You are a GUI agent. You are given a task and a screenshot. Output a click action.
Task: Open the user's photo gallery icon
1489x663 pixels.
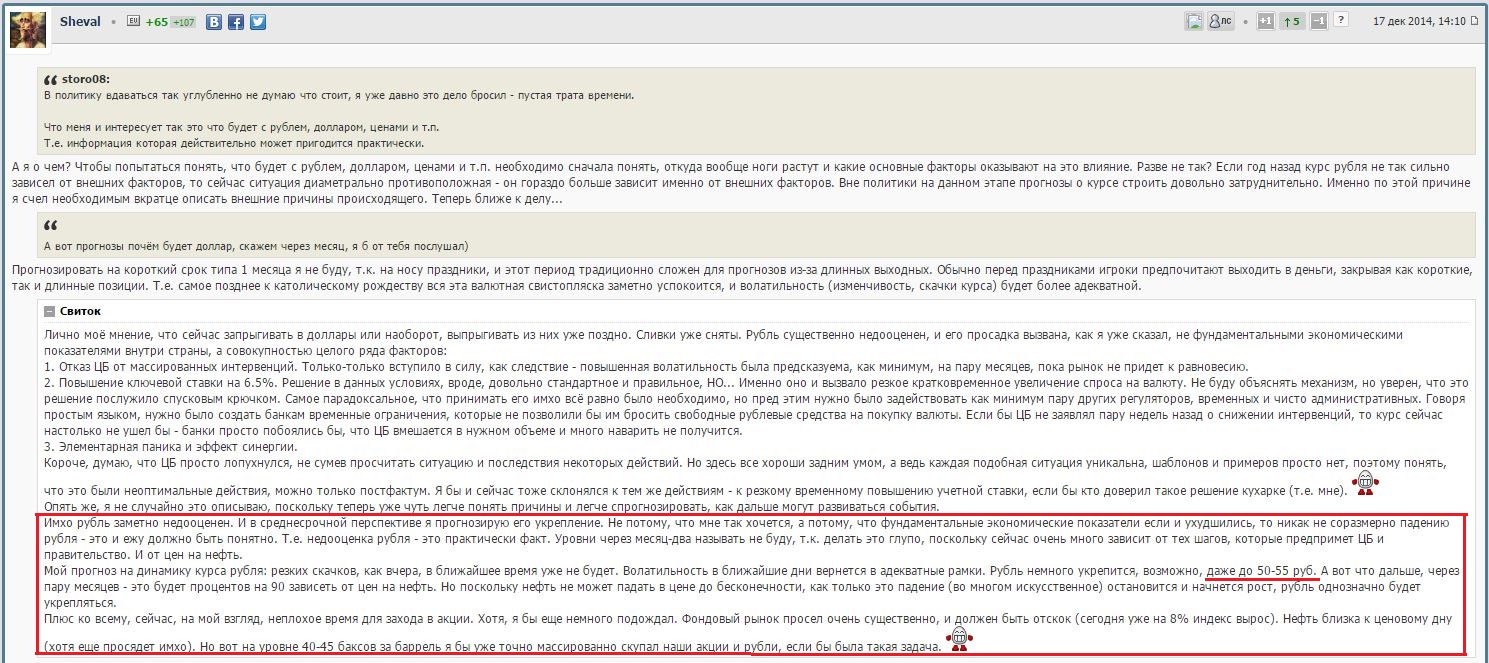coord(1194,21)
